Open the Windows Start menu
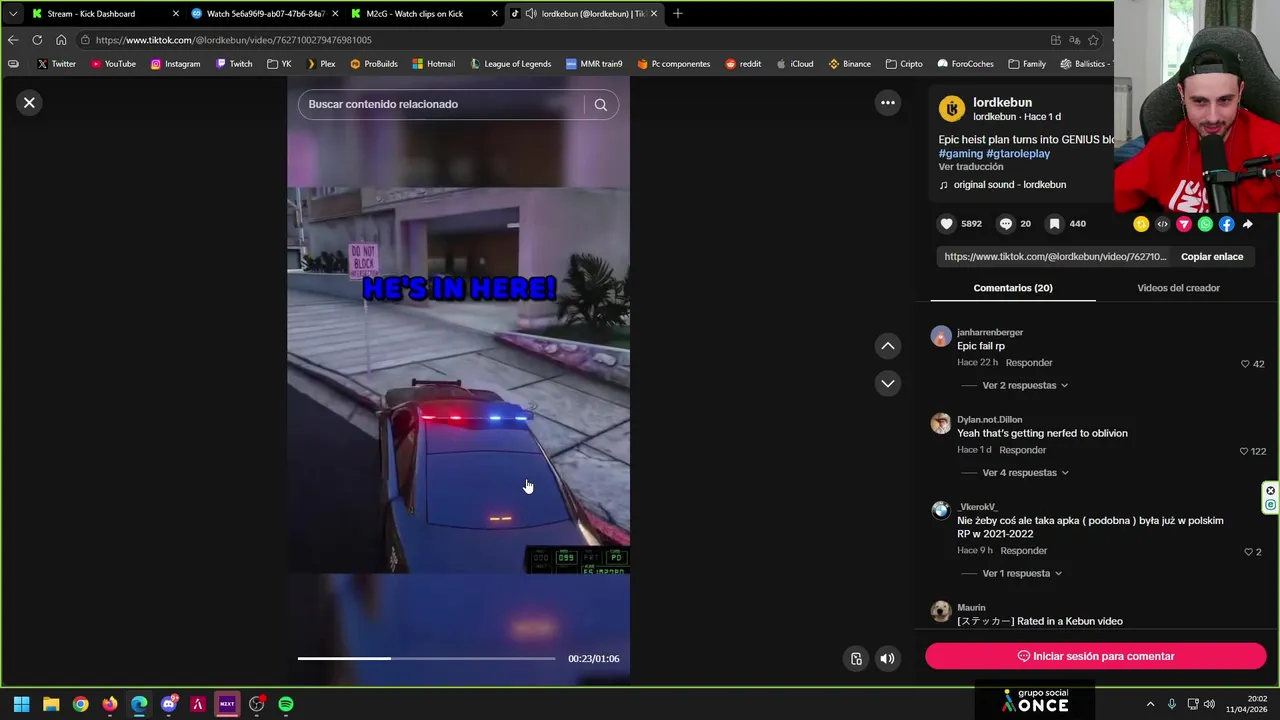Screen dimensions: 1280x720 pos(21,704)
